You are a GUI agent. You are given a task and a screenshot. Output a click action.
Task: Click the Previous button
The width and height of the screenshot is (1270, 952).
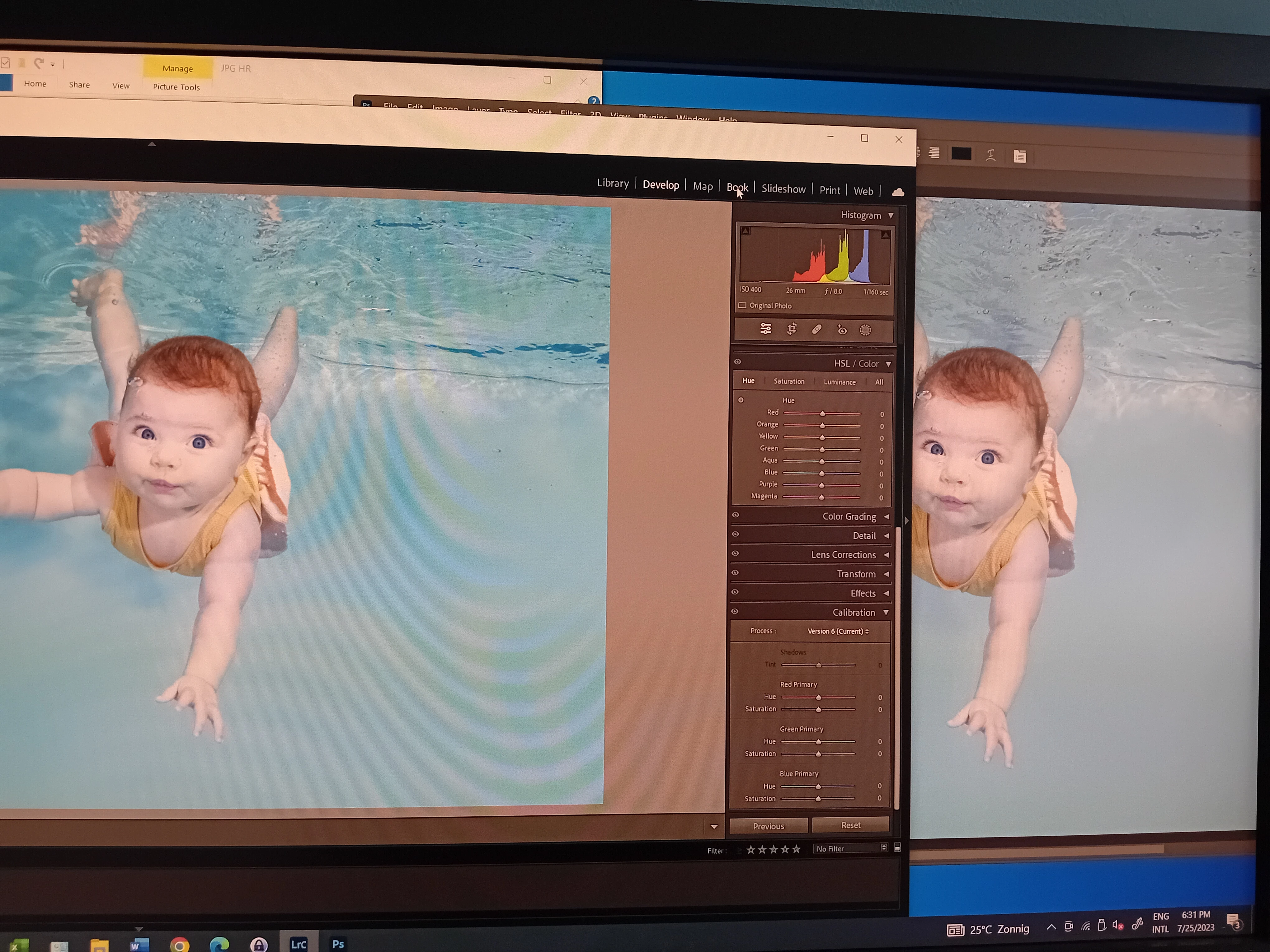click(768, 826)
